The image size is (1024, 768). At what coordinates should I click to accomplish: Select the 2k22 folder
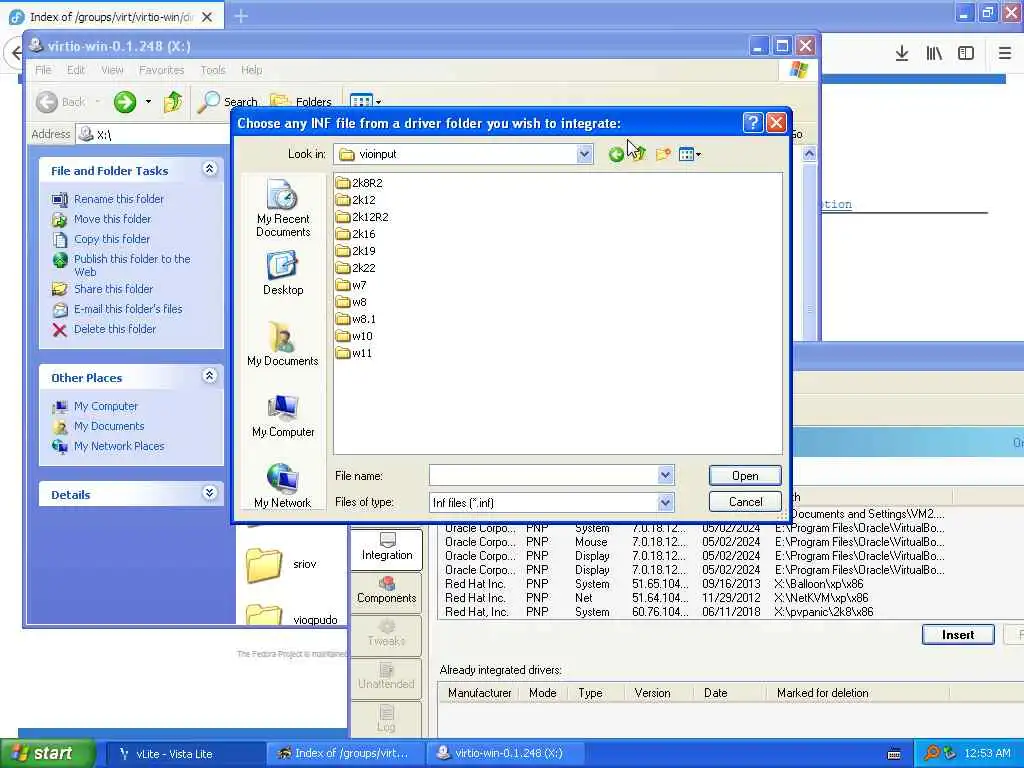(x=356, y=268)
